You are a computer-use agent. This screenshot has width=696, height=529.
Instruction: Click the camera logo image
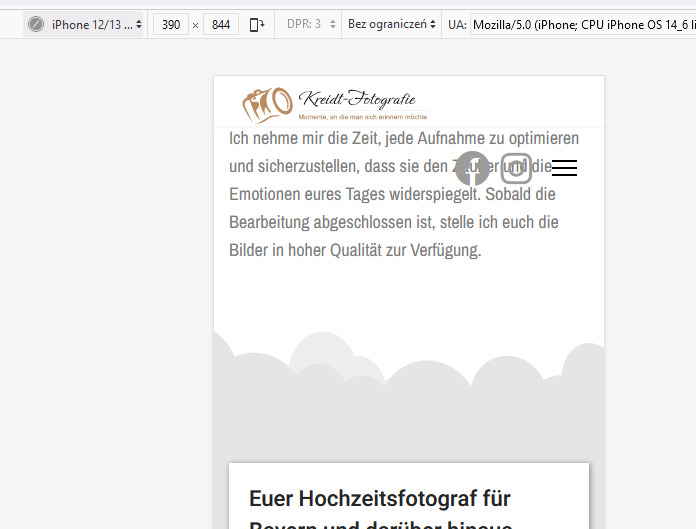coord(267,104)
